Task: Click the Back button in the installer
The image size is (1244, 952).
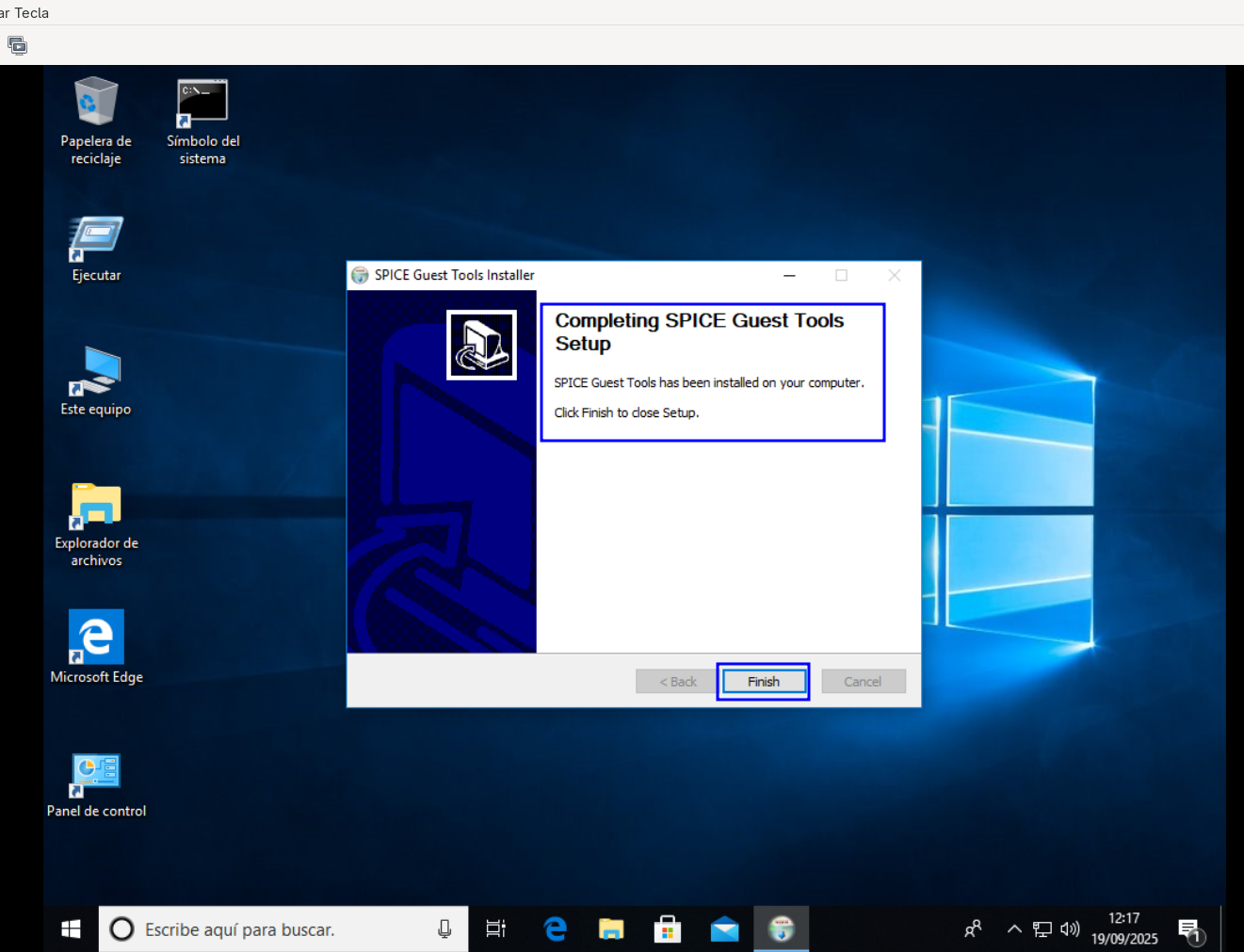Action: (677, 682)
